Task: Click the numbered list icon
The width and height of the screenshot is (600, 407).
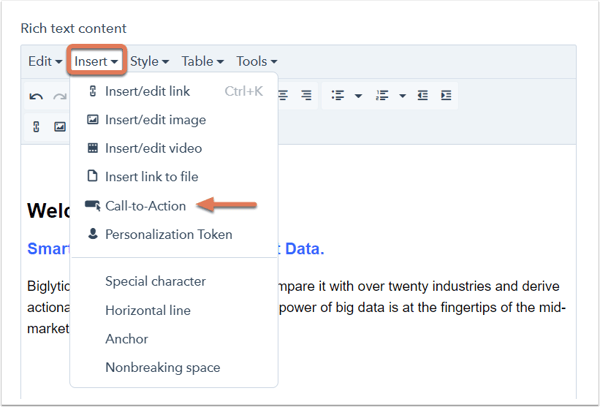Action: 382,95
